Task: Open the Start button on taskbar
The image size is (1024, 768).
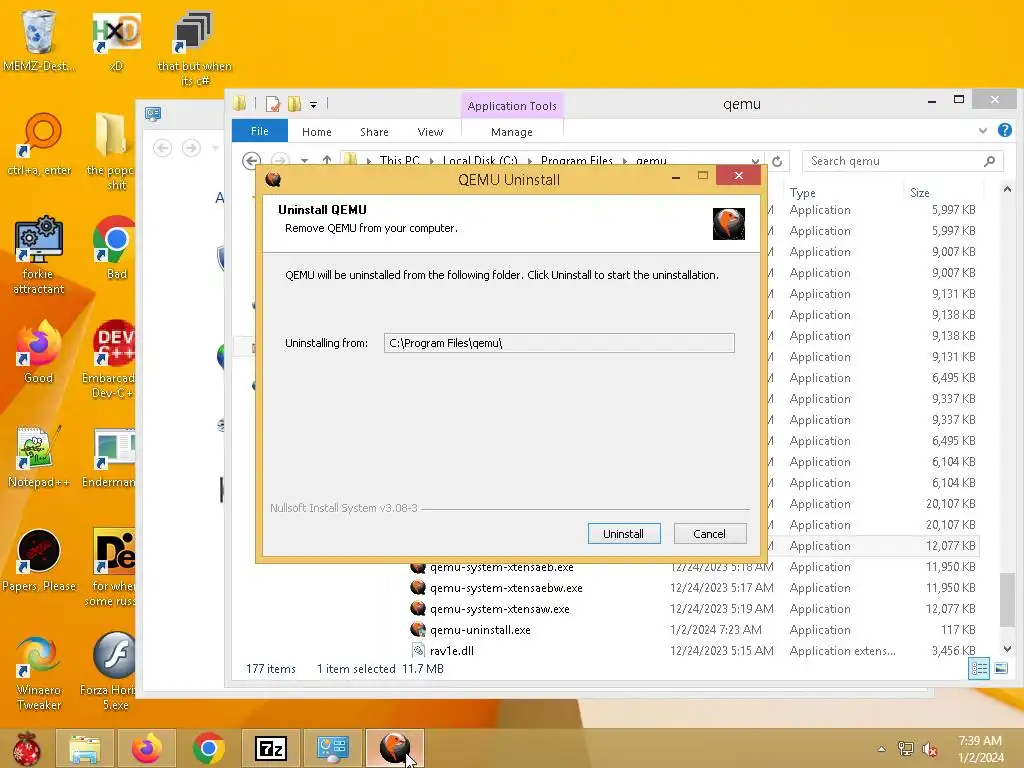Action: [x=26, y=748]
